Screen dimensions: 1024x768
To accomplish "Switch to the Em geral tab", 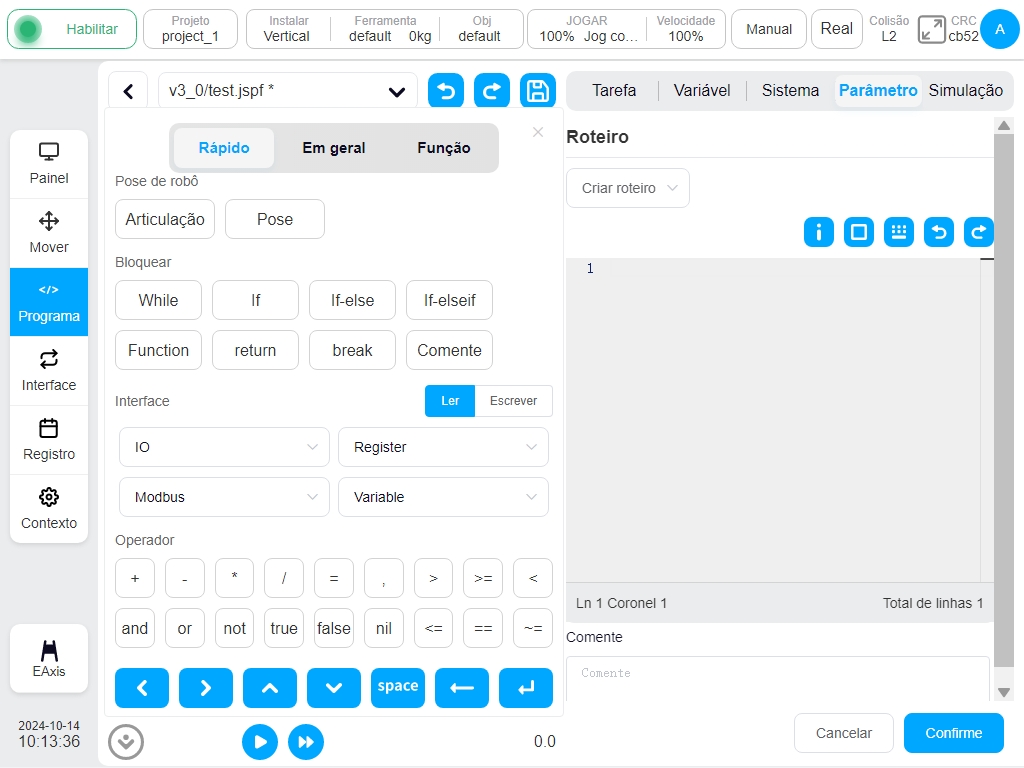I will tap(334, 148).
